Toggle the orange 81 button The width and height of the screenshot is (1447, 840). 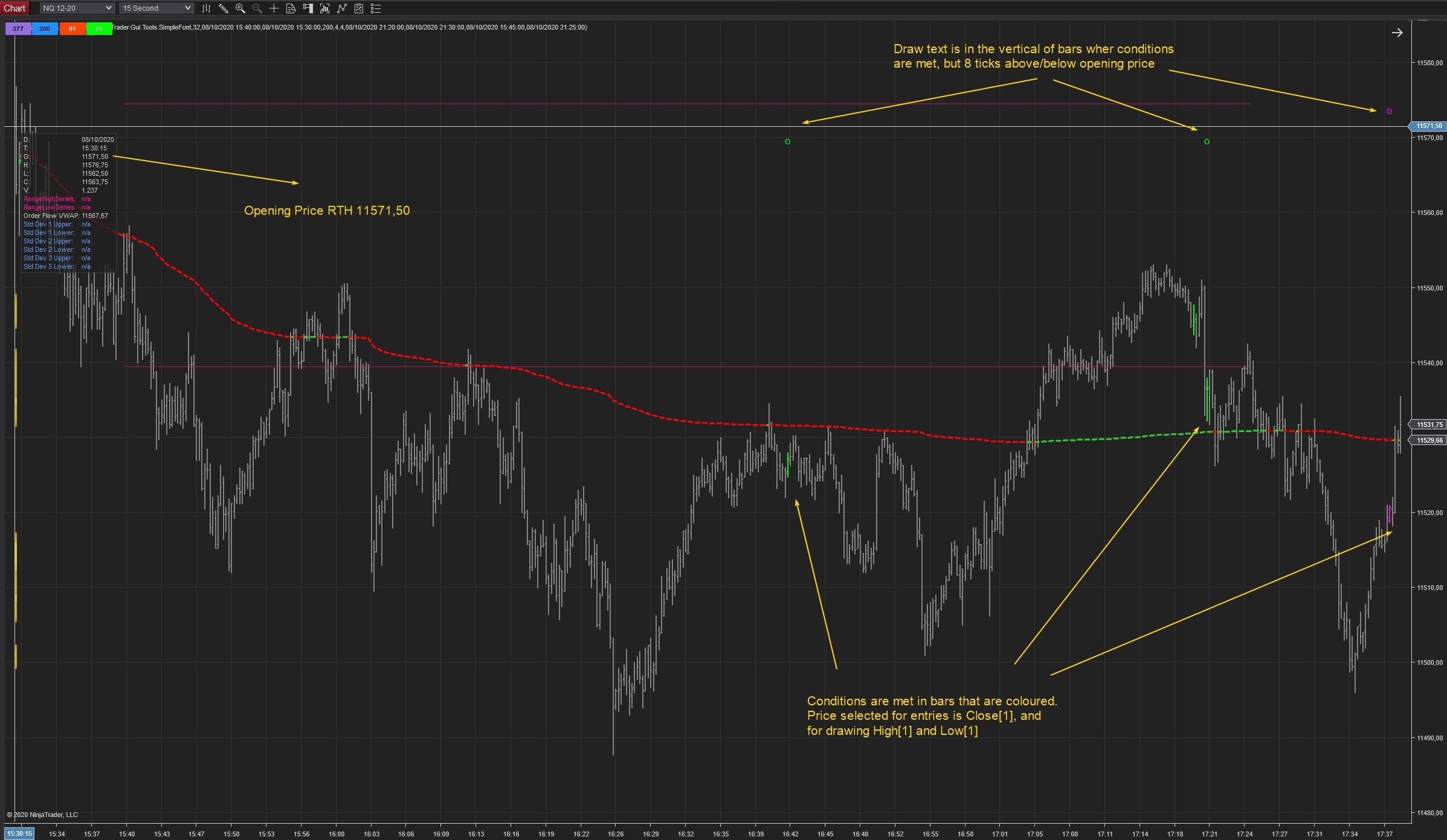(72, 28)
